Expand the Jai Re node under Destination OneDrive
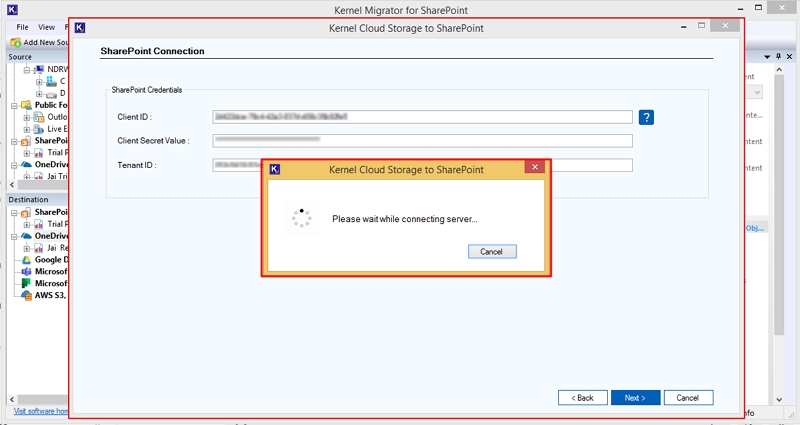 27,248
